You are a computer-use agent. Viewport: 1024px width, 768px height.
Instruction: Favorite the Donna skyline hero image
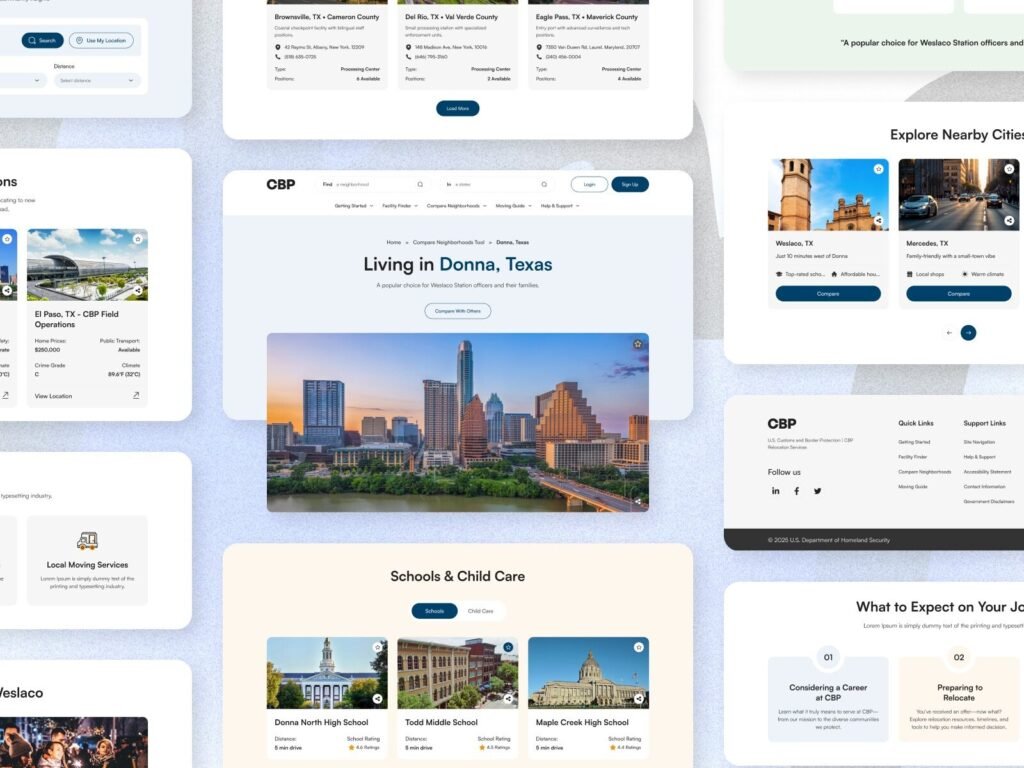pos(637,344)
